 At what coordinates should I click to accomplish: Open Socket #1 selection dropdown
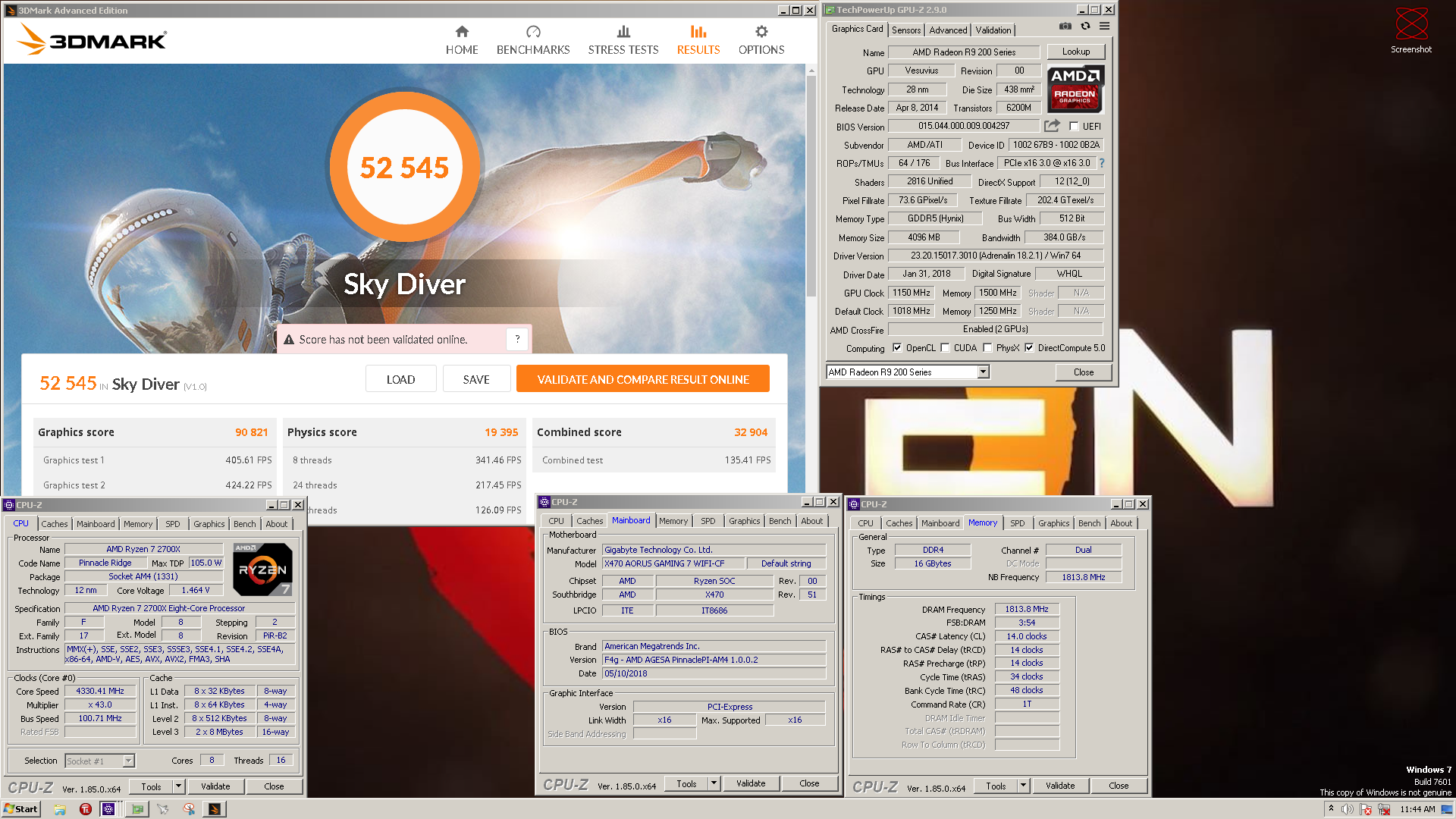coord(128,761)
